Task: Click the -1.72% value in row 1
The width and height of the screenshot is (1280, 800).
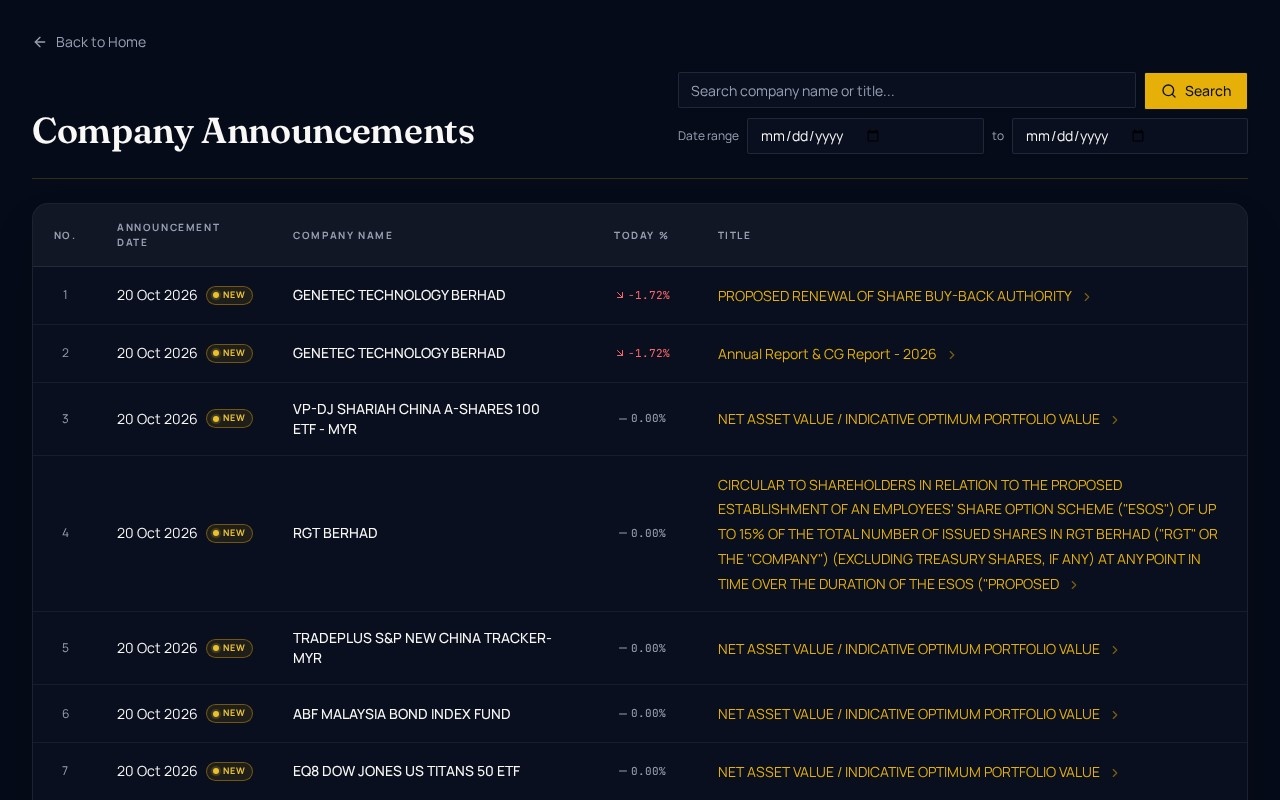Action: click(x=649, y=296)
